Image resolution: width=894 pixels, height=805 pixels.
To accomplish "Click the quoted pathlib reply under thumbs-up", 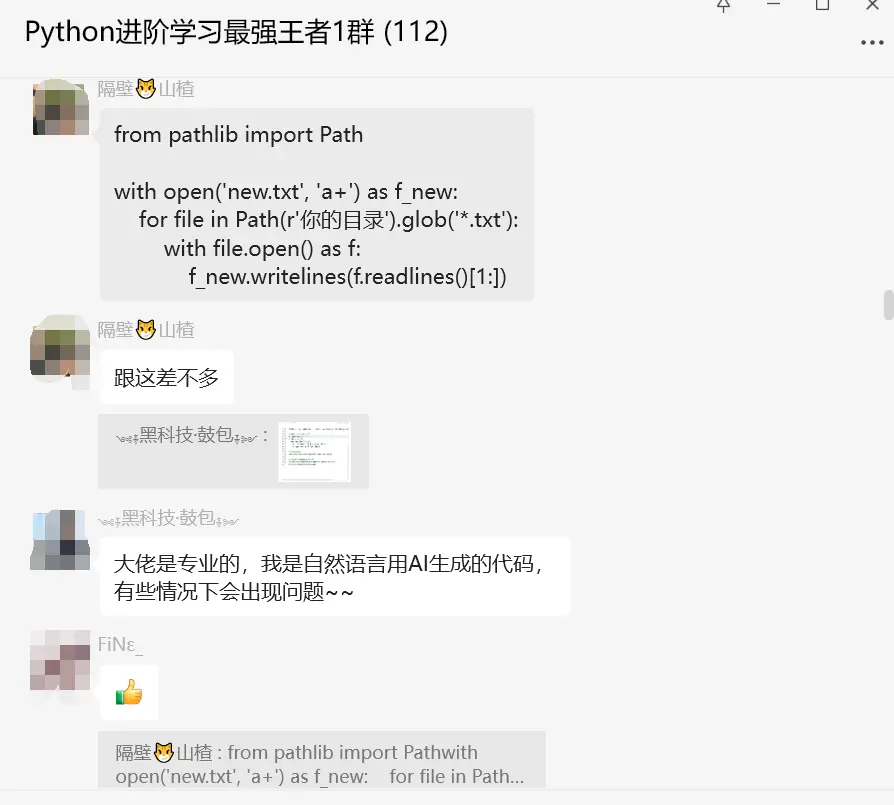I will point(322,759).
